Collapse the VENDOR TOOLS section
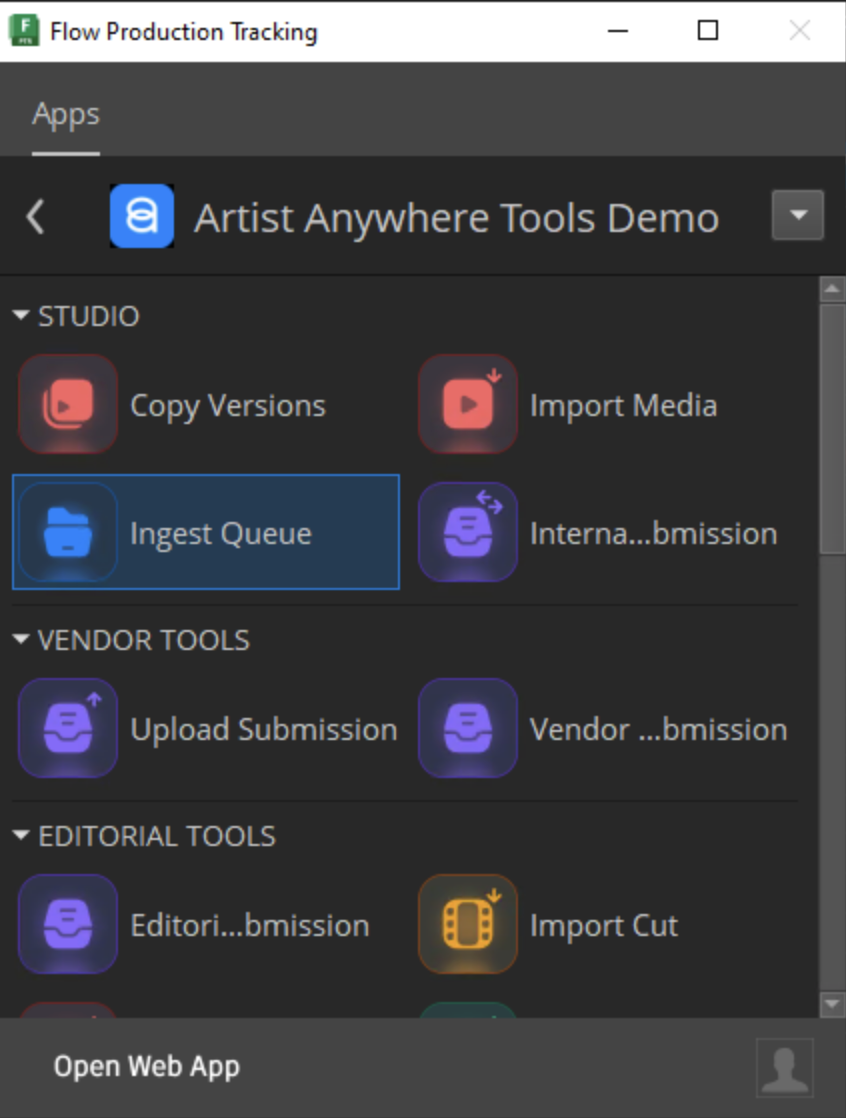The height and width of the screenshot is (1118, 846). 21,640
